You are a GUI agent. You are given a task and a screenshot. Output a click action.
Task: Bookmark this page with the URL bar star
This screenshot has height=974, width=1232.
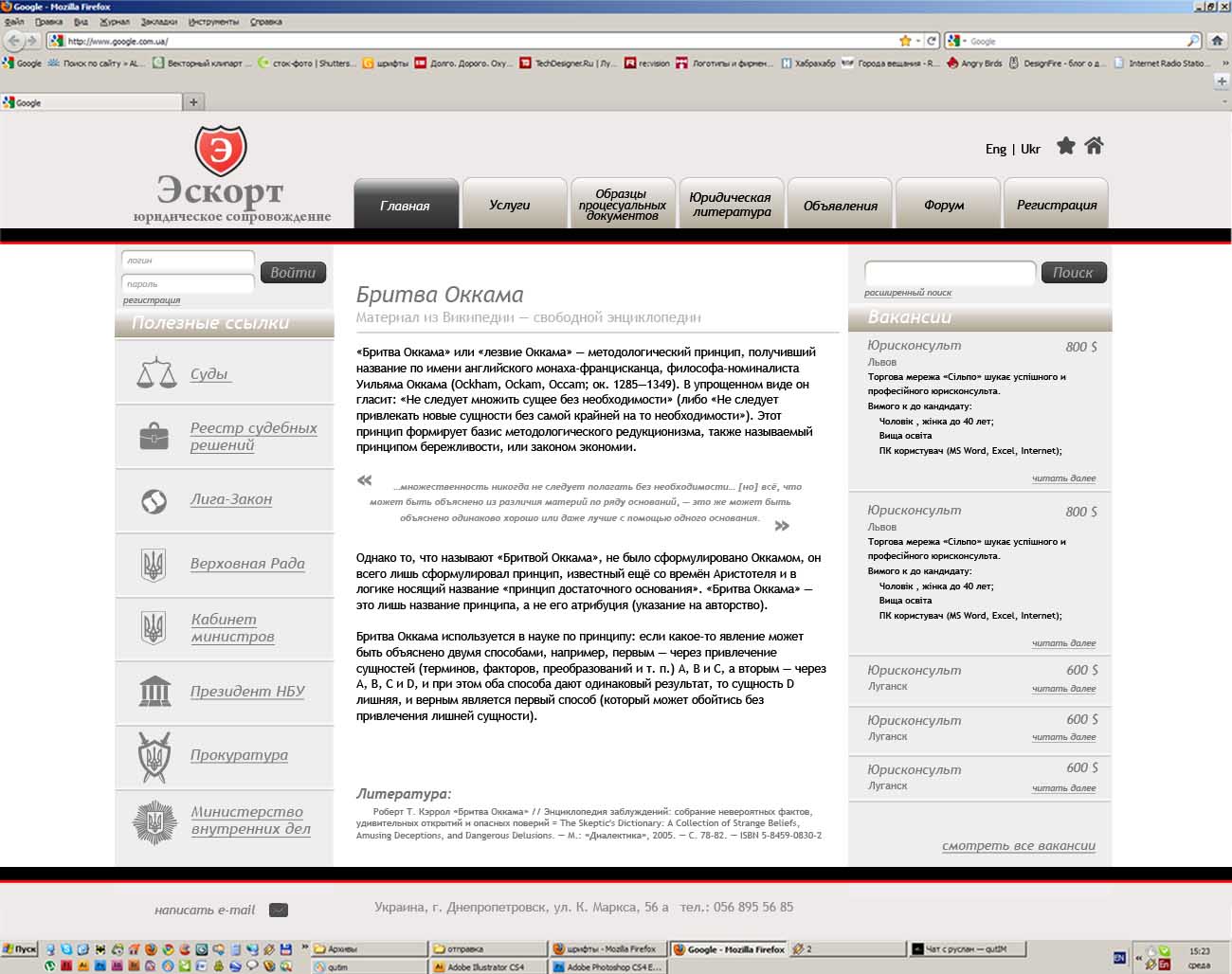pyautogui.click(x=904, y=41)
